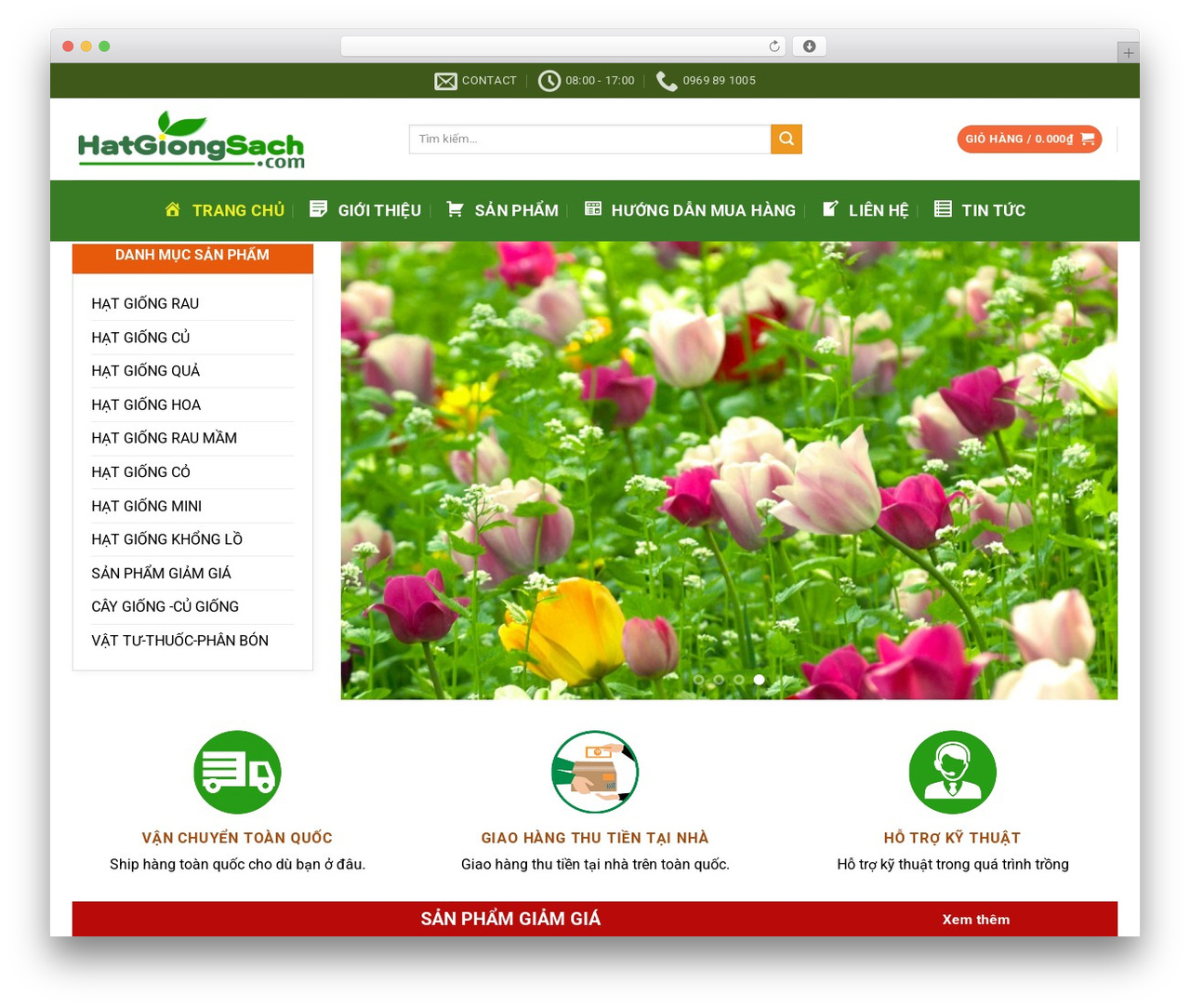Open the Giỏ hàng cart button
The height and width of the screenshot is (1008, 1190).
pyautogui.click(x=1029, y=139)
